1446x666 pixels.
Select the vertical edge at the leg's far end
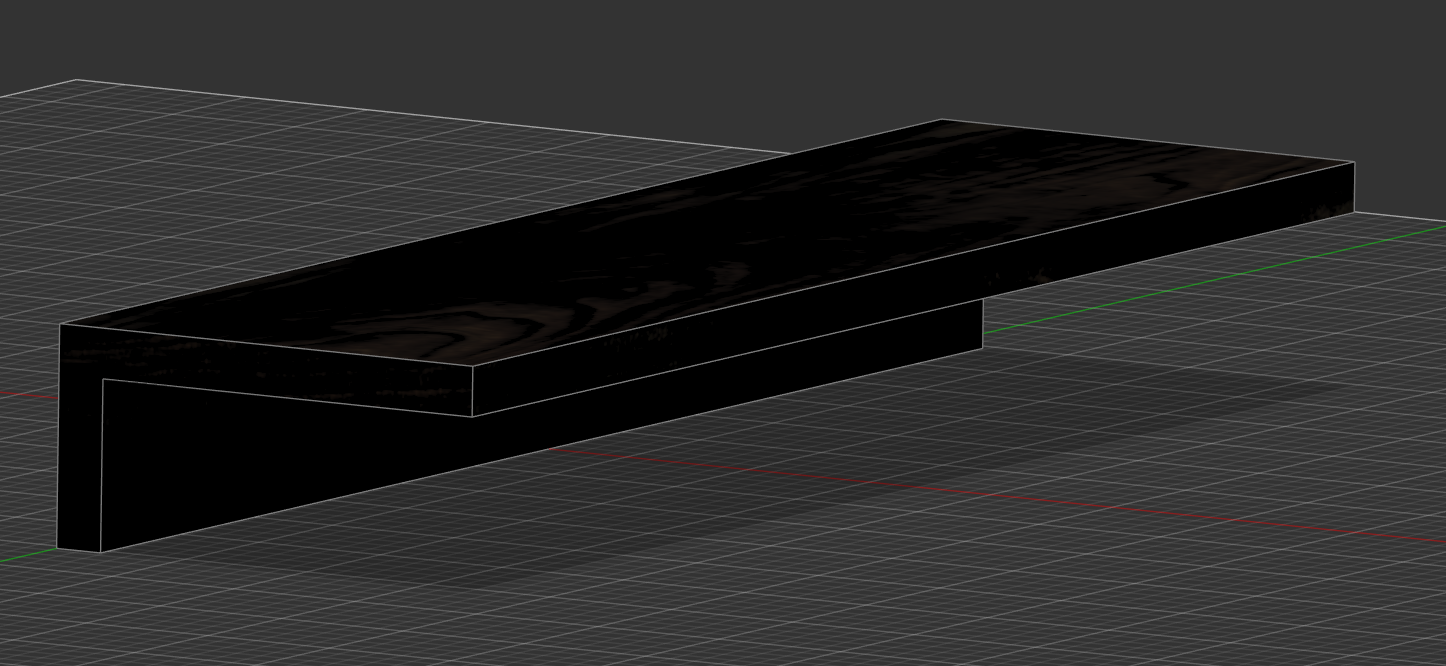pyautogui.click(x=983, y=324)
